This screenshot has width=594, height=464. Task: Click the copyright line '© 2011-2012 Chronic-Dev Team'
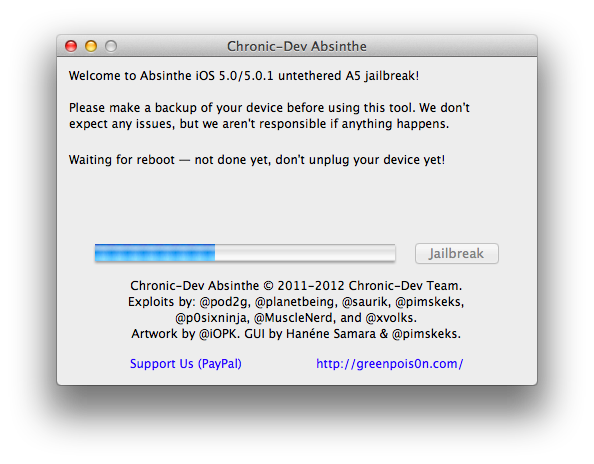click(296, 286)
